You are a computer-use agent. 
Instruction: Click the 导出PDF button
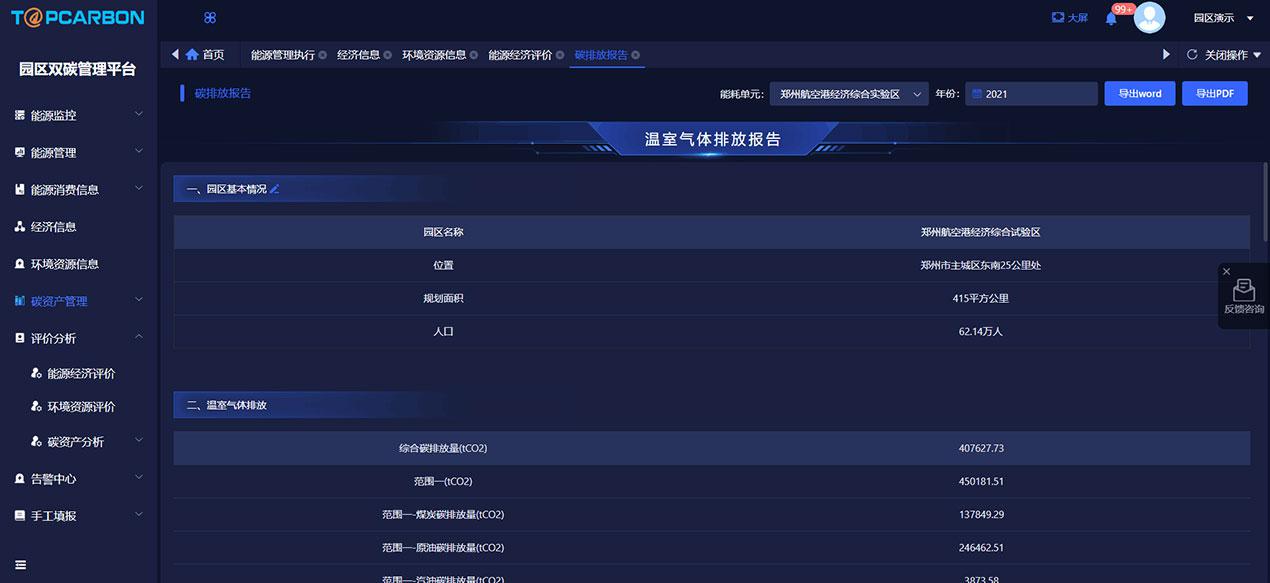tap(1215, 94)
